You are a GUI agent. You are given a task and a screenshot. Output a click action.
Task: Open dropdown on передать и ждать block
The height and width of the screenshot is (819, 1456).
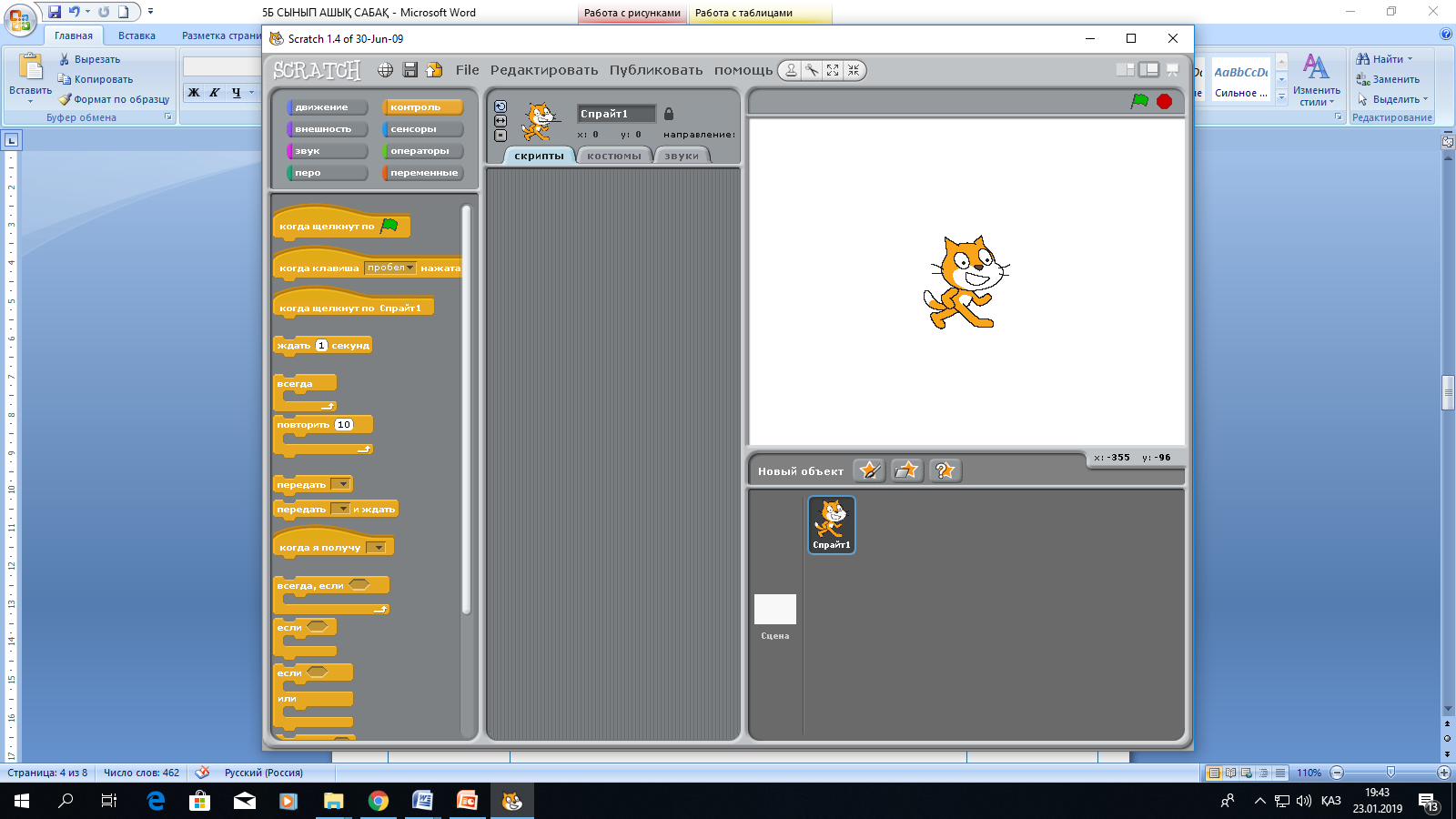pyautogui.click(x=340, y=509)
